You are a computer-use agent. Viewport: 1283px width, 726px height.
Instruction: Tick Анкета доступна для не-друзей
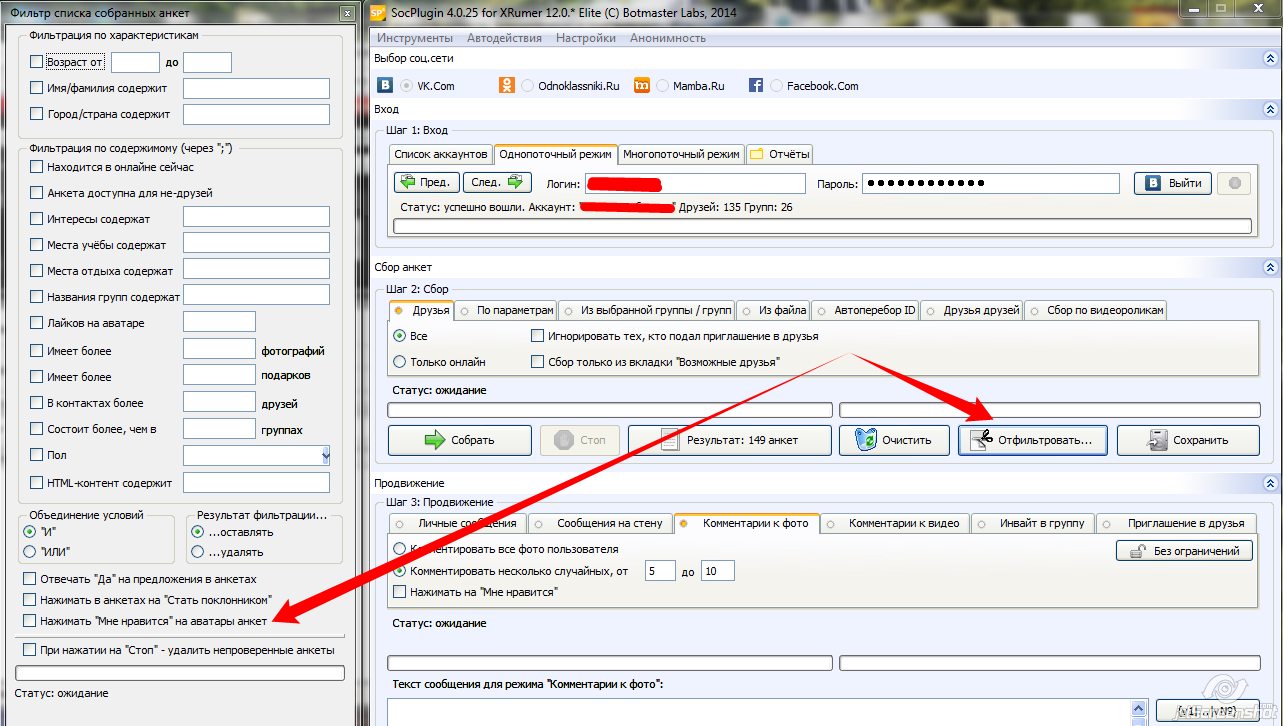[x=37, y=193]
